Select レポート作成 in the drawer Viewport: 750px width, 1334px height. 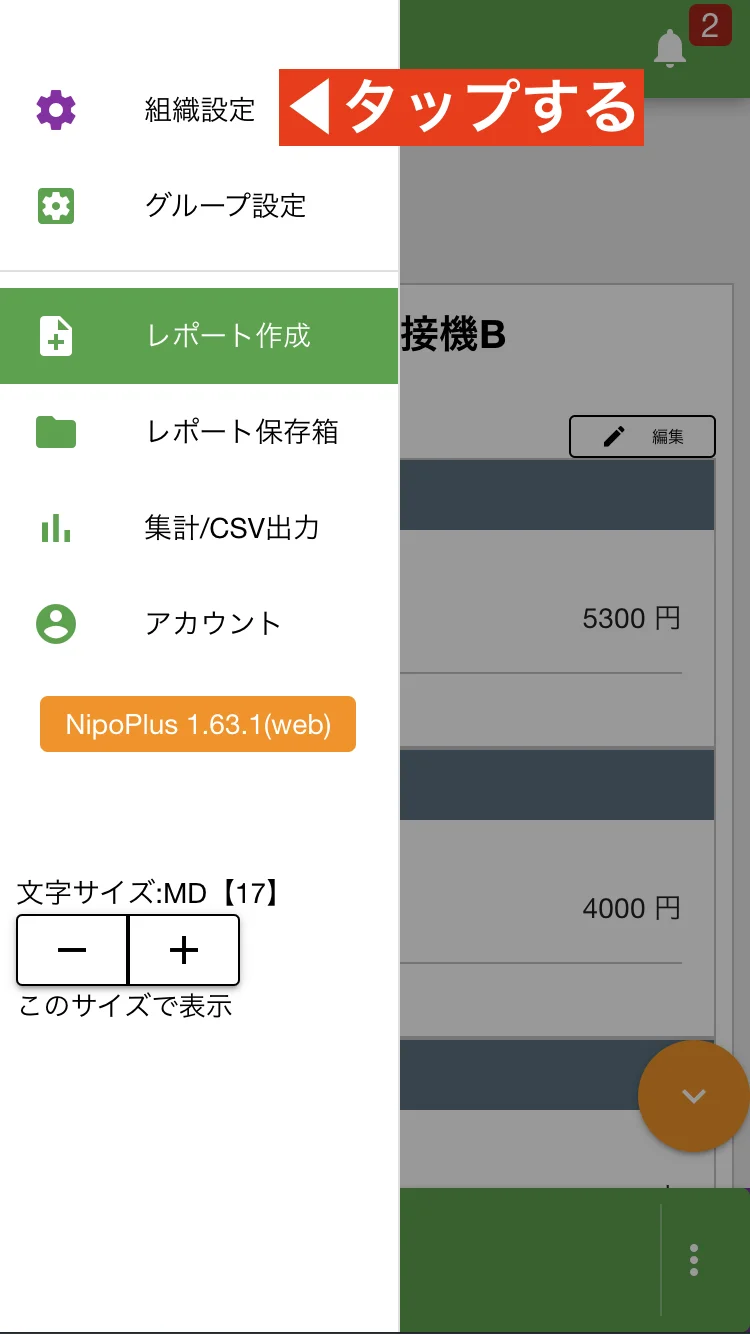[x=229, y=336]
